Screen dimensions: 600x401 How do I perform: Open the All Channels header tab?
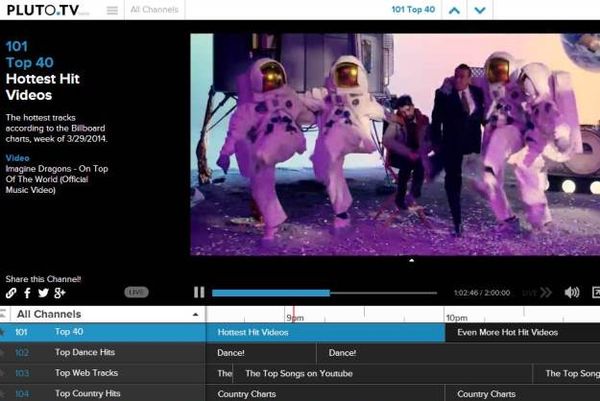154,10
